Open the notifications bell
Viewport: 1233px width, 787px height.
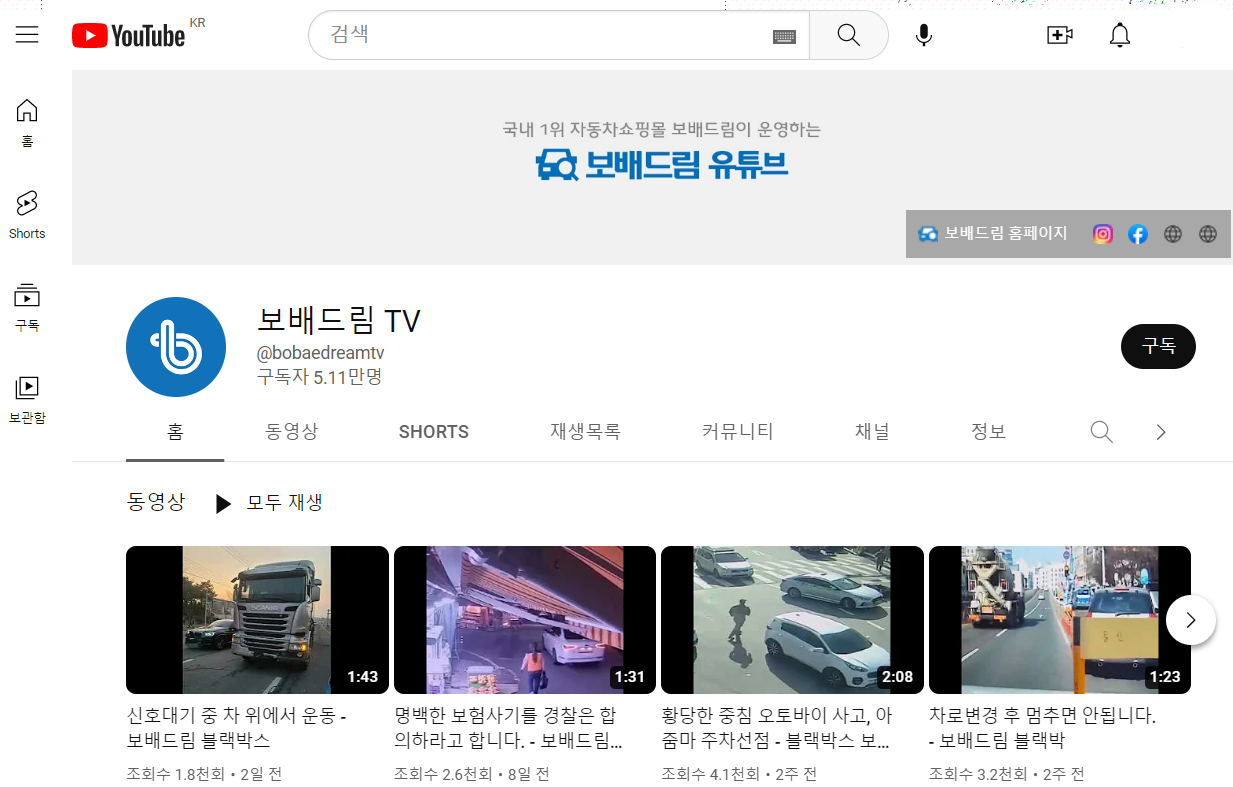point(1119,34)
